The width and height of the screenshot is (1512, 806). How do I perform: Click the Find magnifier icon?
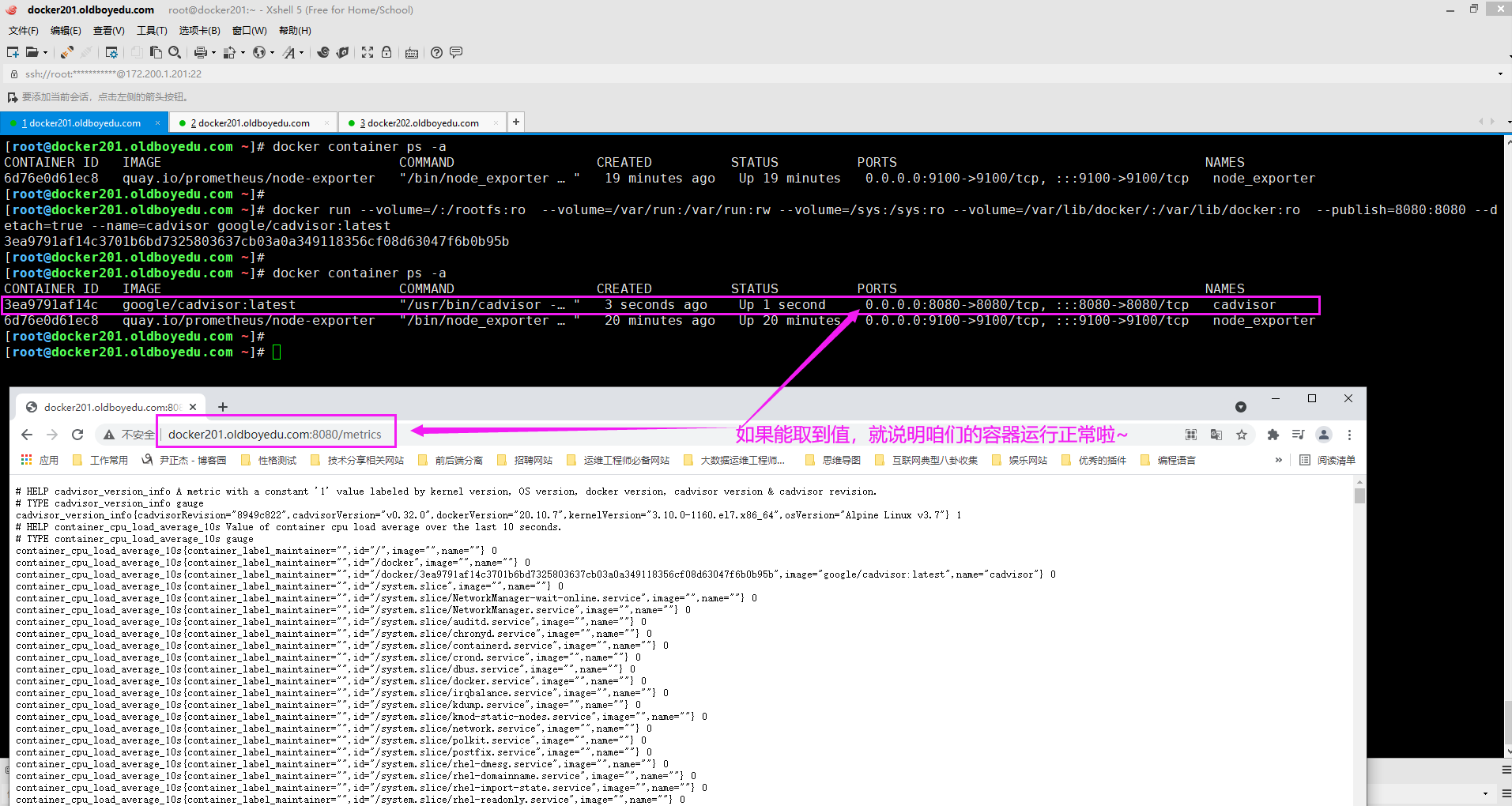click(175, 52)
